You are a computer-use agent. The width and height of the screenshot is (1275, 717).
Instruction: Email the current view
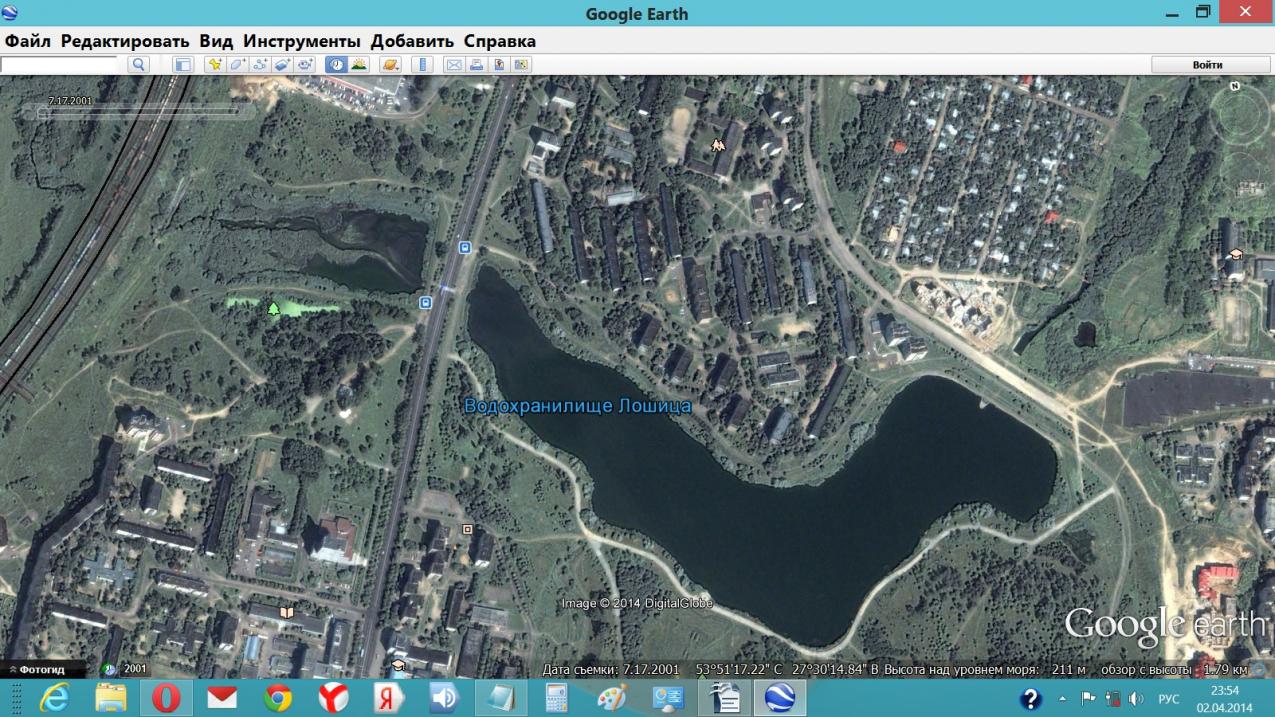point(453,65)
